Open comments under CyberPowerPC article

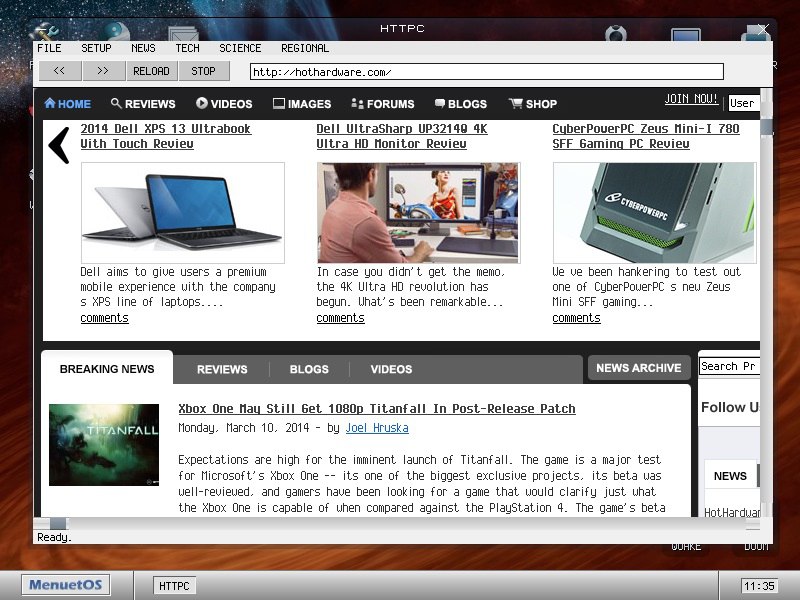pyautogui.click(x=576, y=318)
